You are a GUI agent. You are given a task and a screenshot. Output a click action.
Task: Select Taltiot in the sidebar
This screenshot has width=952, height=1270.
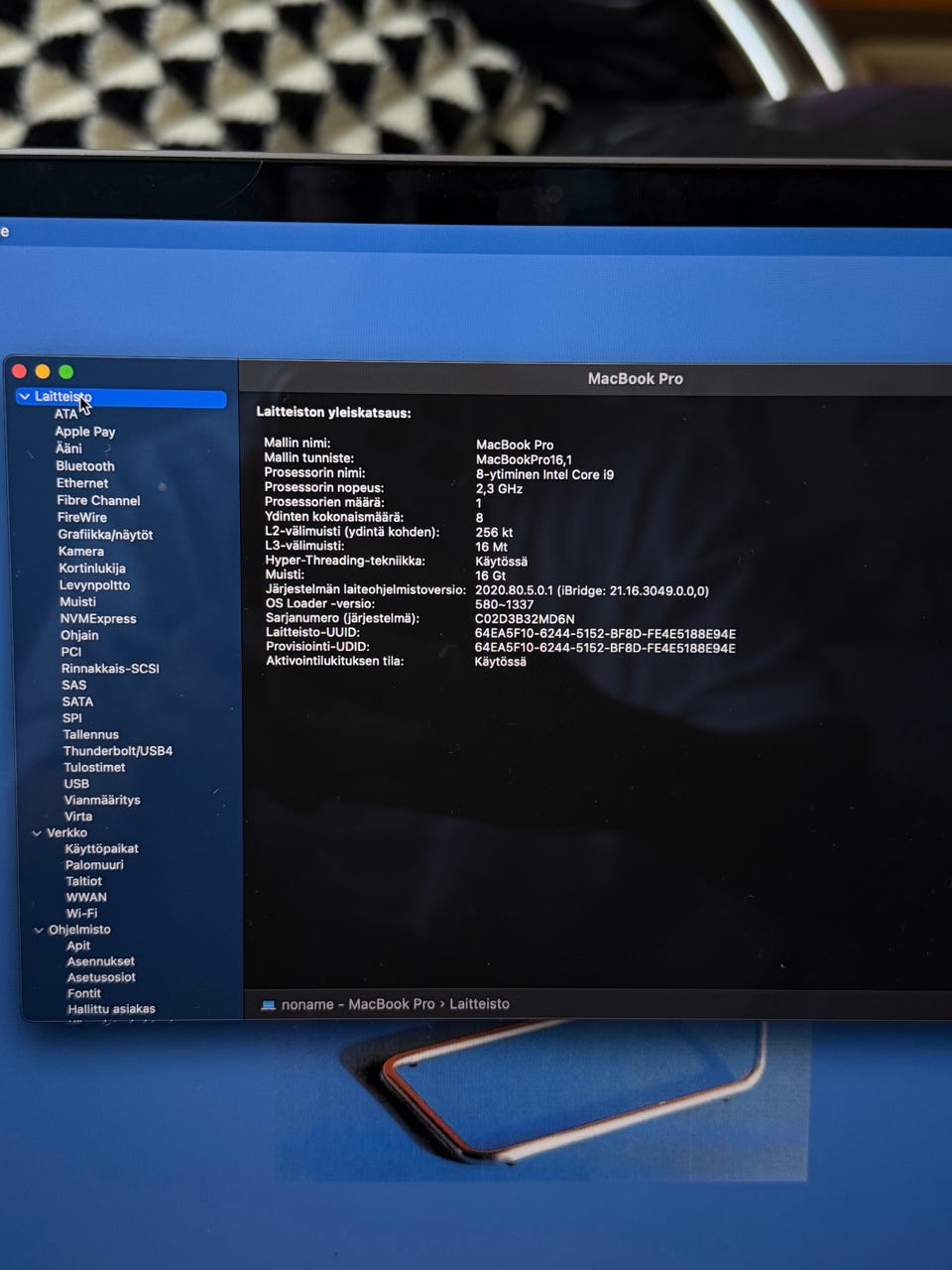coord(84,881)
